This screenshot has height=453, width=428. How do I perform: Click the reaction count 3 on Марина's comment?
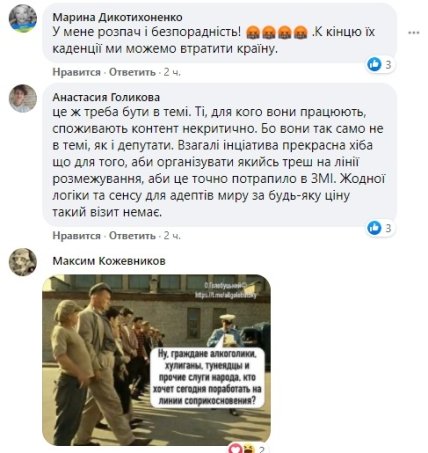pos(388,65)
